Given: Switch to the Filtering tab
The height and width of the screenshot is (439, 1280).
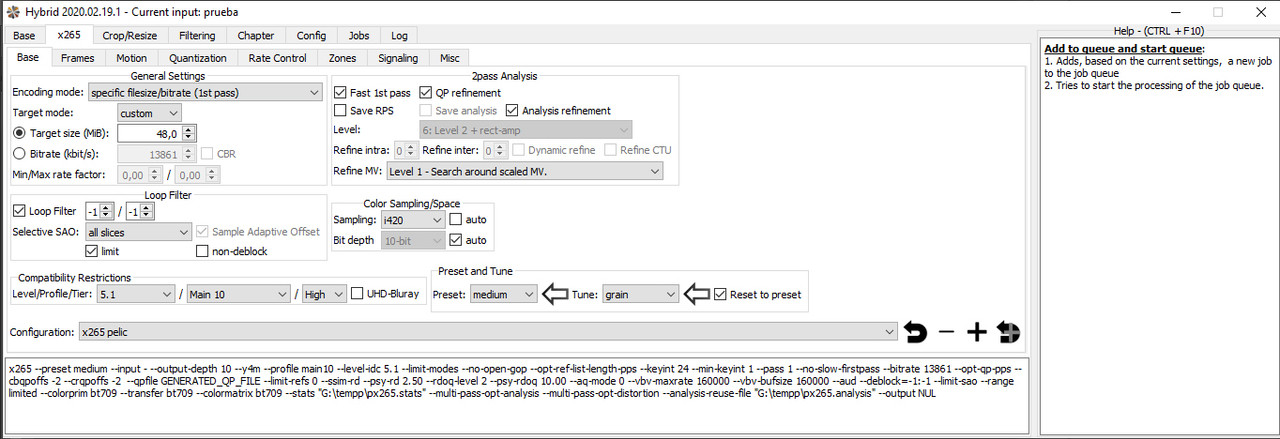Looking at the screenshot, I should coord(197,35).
